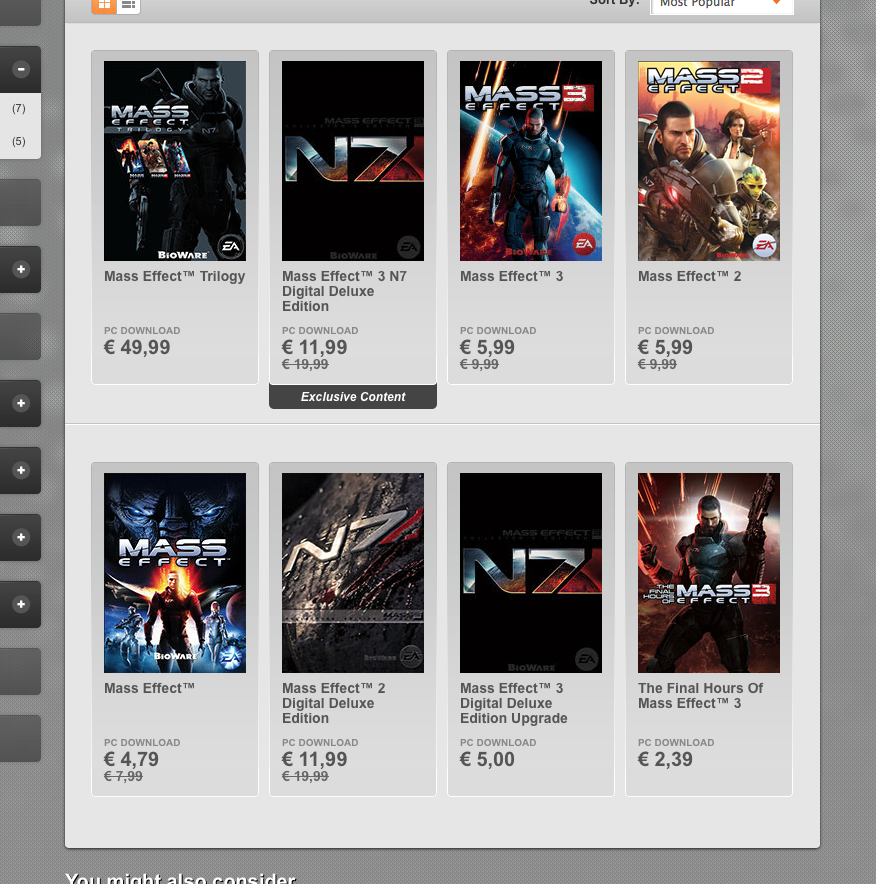This screenshot has height=884, width=876.
Task: Click the Mass Effect™ title in second row
Action: (149, 688)
